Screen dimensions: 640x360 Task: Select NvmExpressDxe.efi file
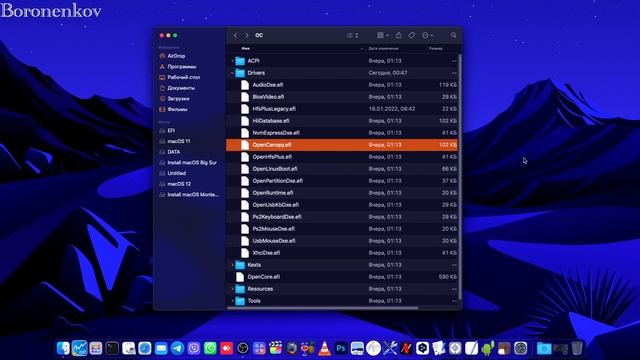pos(342,133)
